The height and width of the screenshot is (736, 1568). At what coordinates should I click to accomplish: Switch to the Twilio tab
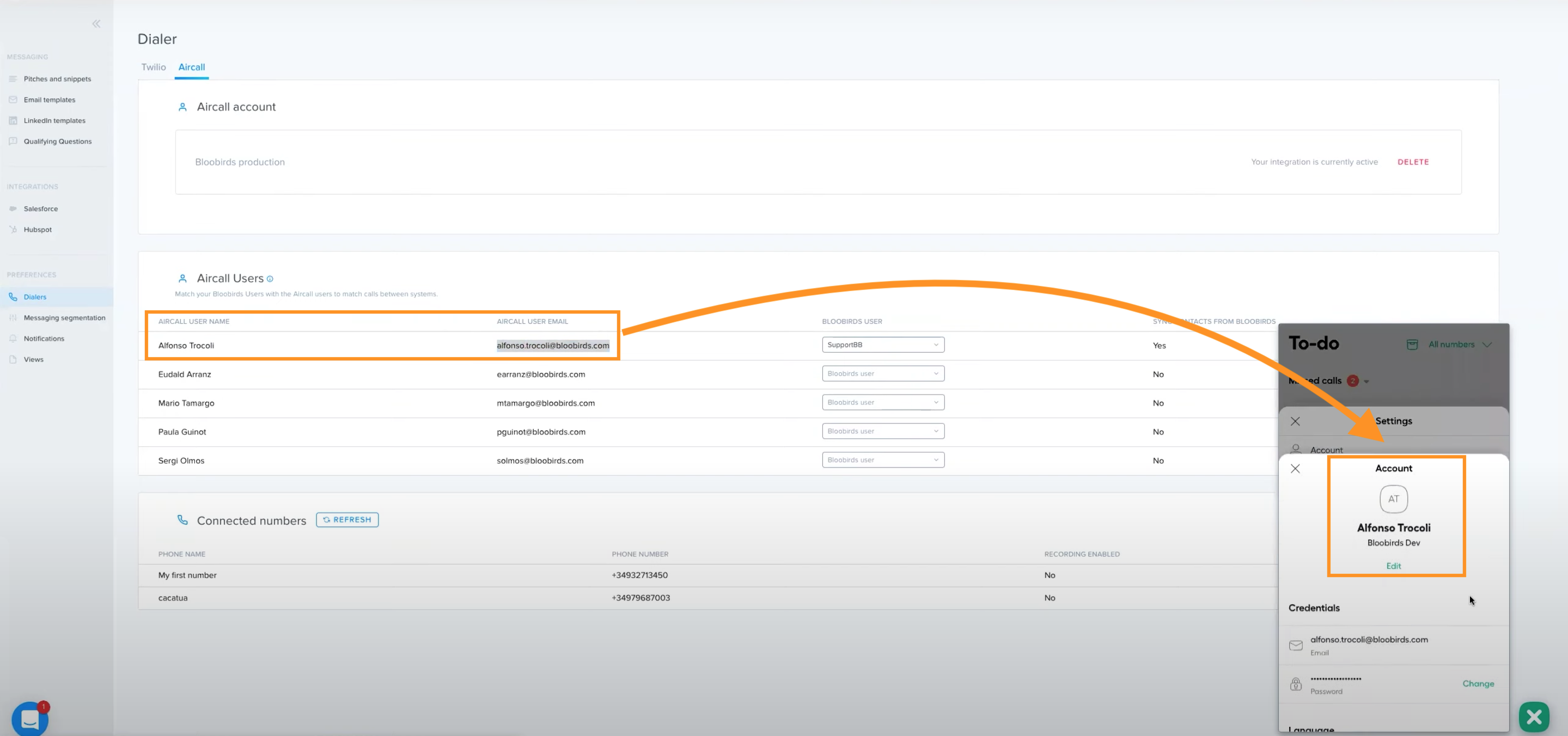(154, 67)
